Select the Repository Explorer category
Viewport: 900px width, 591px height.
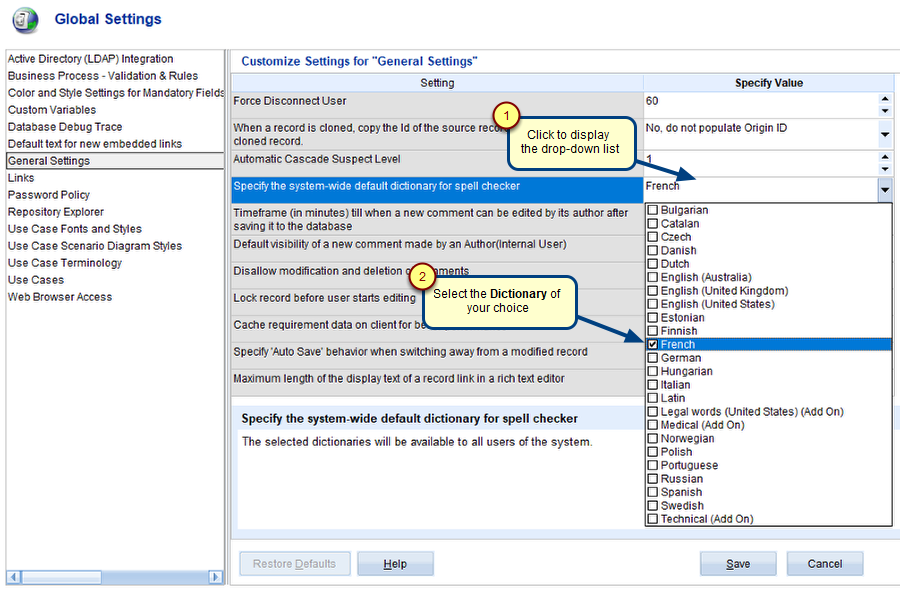pyautogui.click(x=56, y=212)
